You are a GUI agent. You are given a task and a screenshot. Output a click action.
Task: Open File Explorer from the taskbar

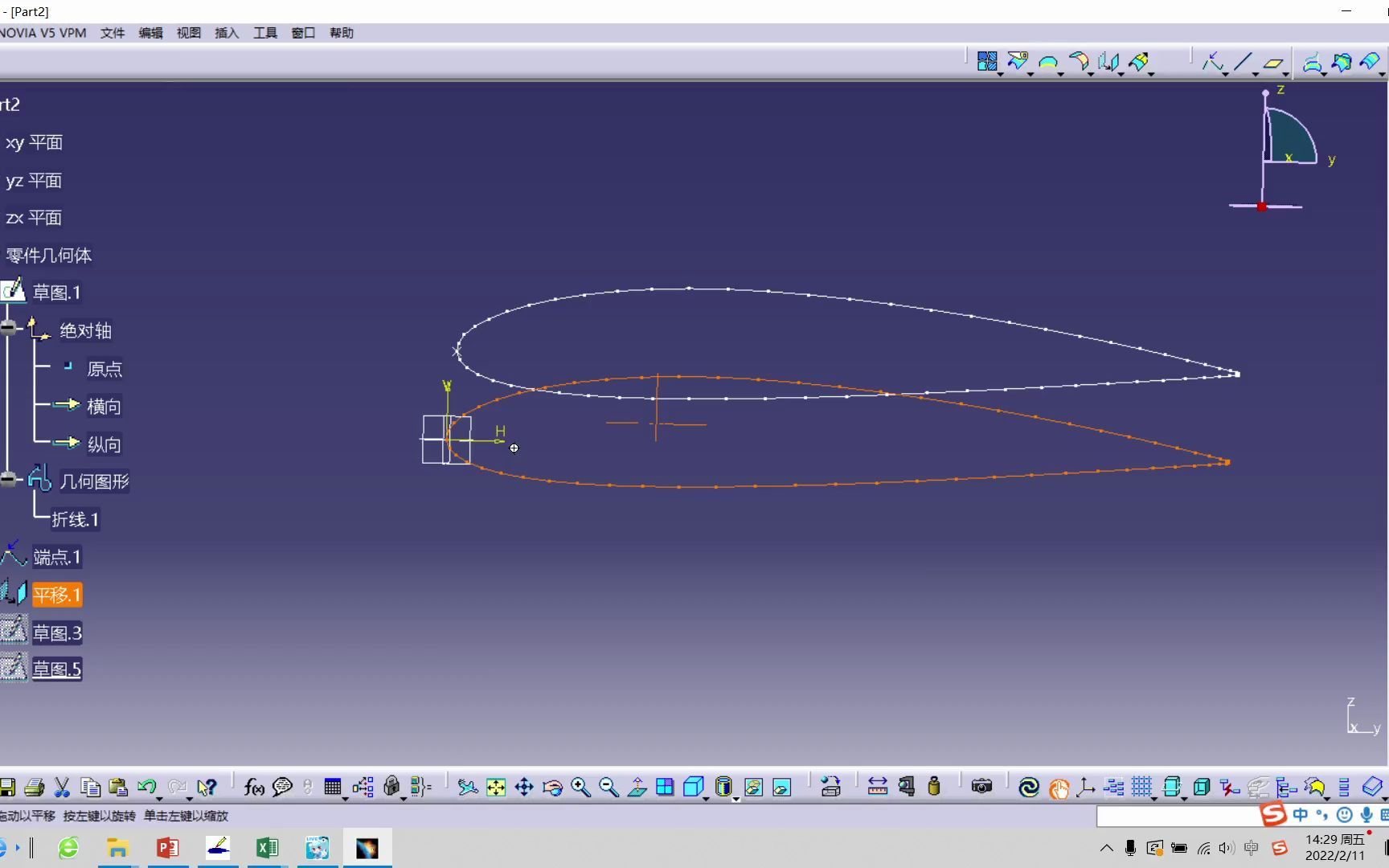coord(117,848)
